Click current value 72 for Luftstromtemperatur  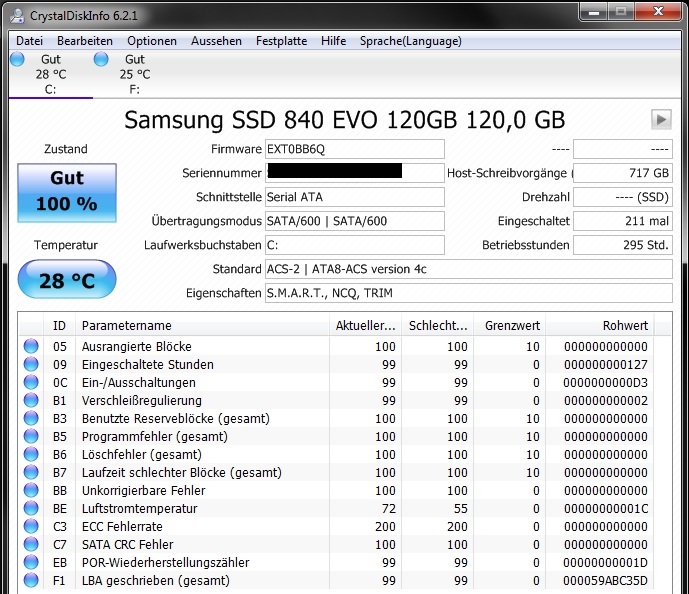point(389,509)
